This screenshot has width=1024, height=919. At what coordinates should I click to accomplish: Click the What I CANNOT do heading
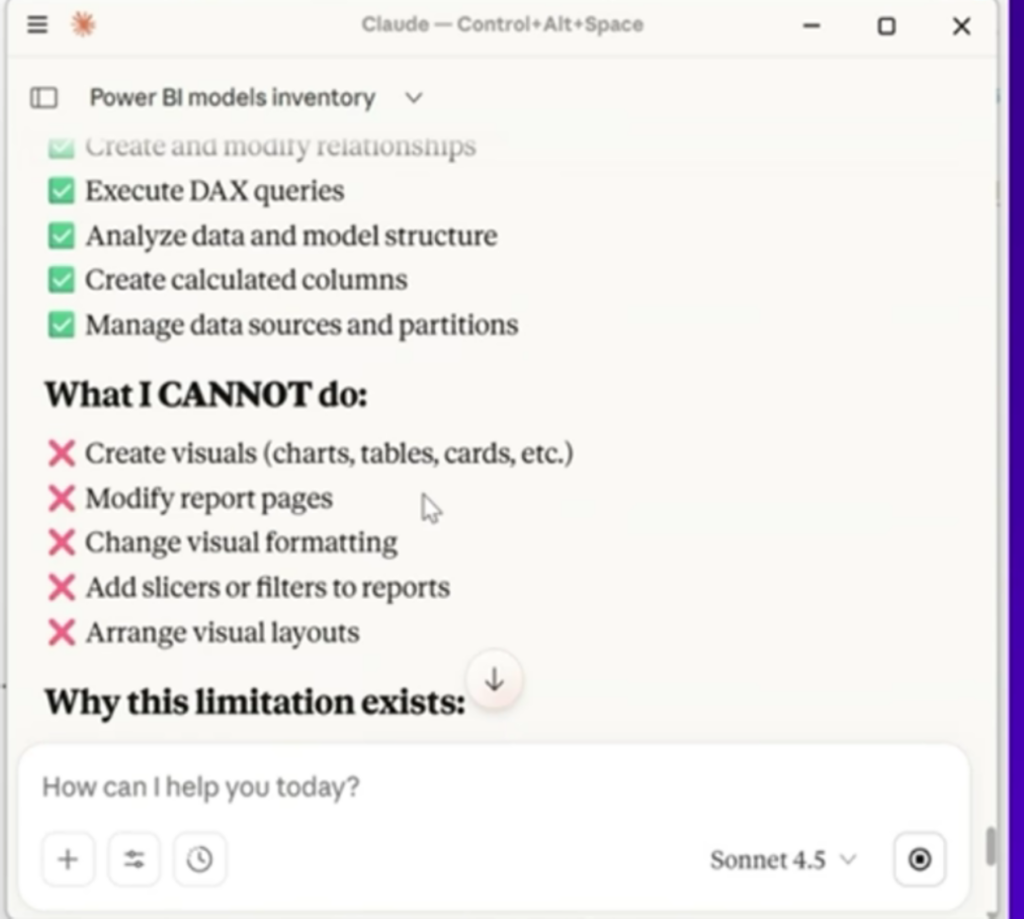[206, 395]
